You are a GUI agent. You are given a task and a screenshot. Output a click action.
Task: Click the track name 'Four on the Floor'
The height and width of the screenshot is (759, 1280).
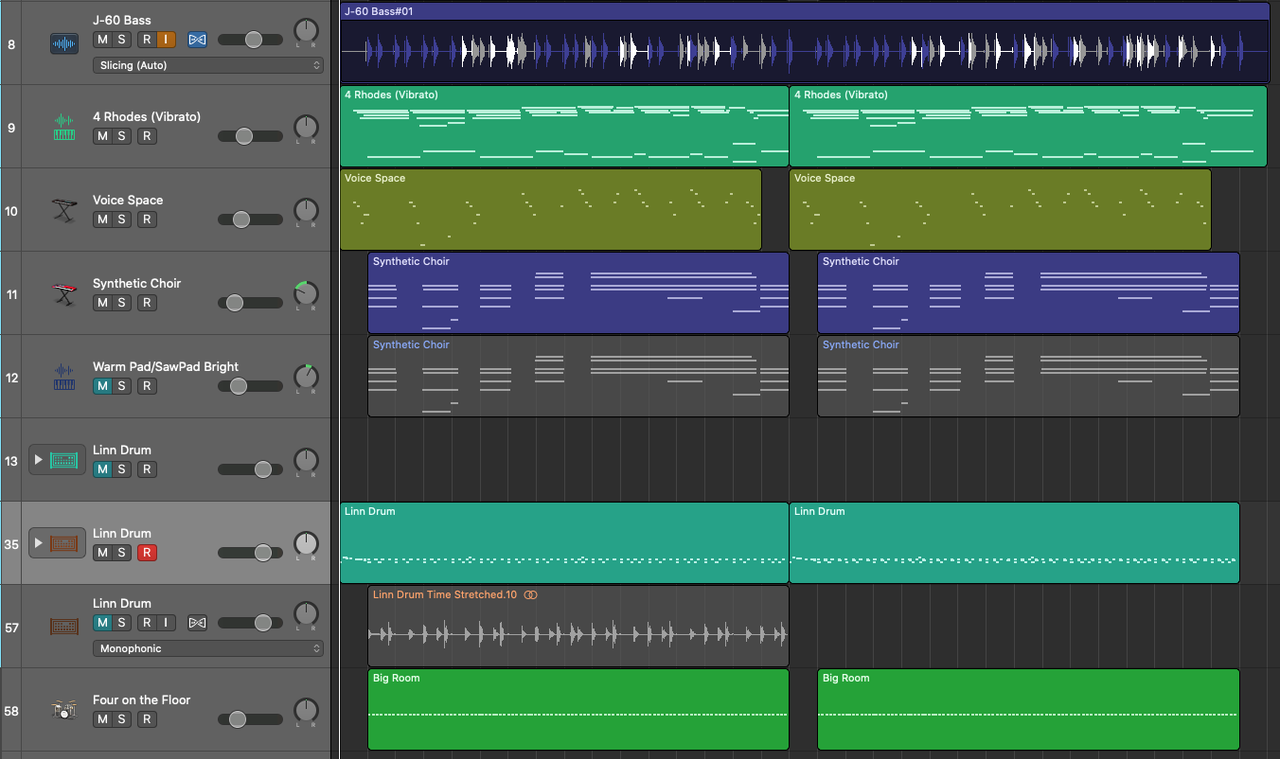click(141, 700)
